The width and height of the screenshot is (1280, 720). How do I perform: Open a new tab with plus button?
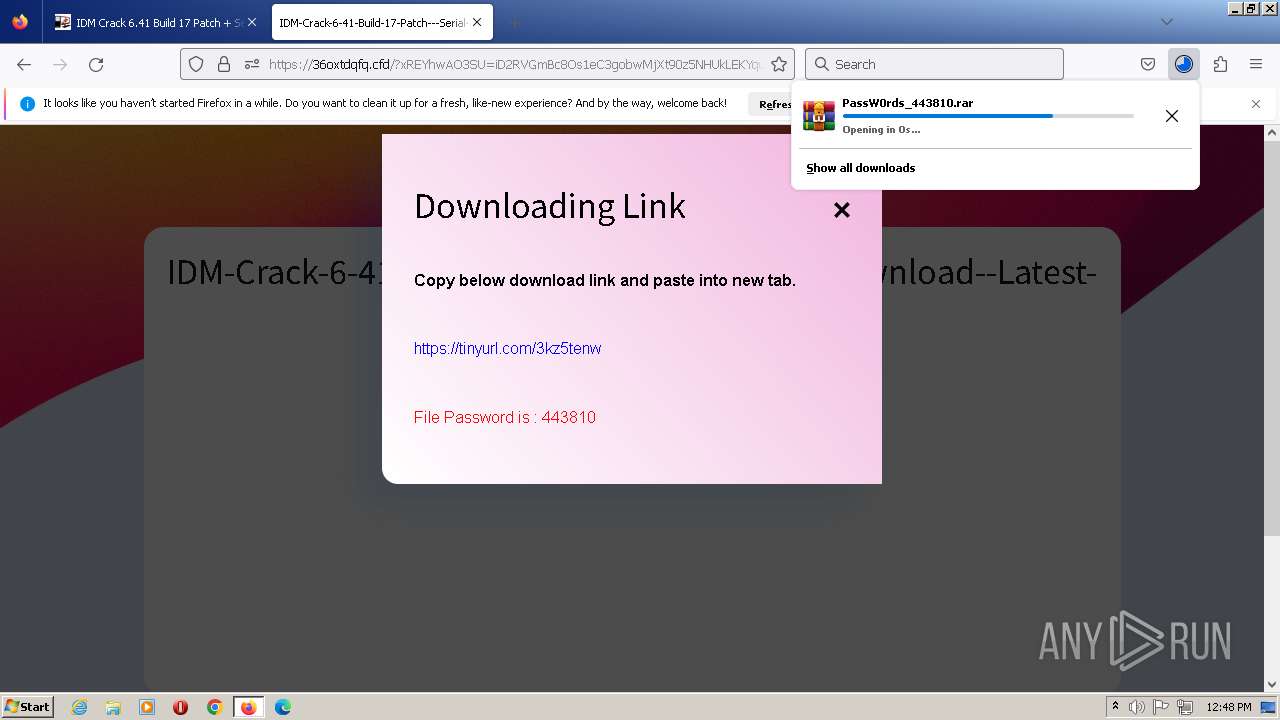(x=513, y=22)
